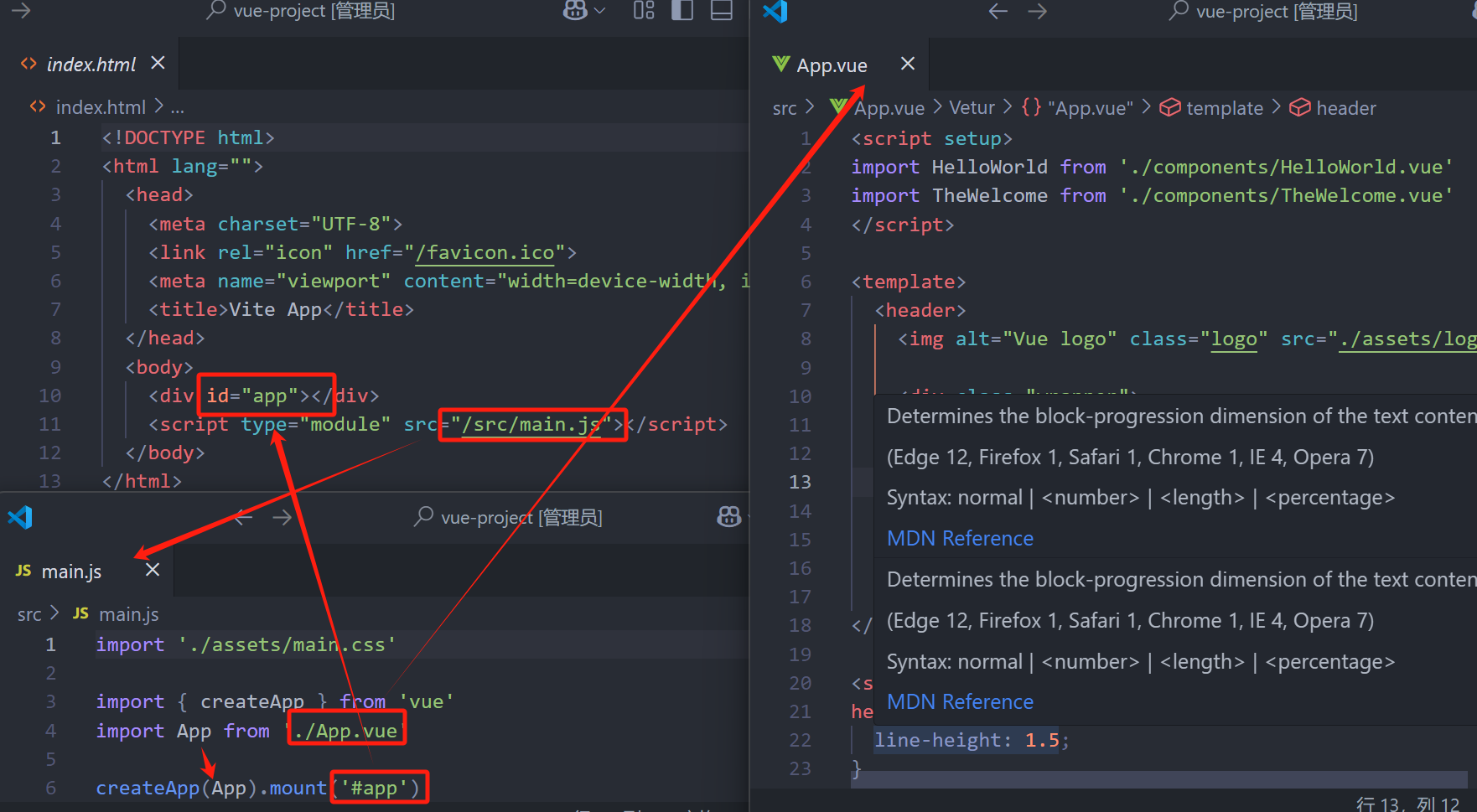Select the App.vue editor tab
This screenshot has height=812, width=1477.
[x=832, y=65]
